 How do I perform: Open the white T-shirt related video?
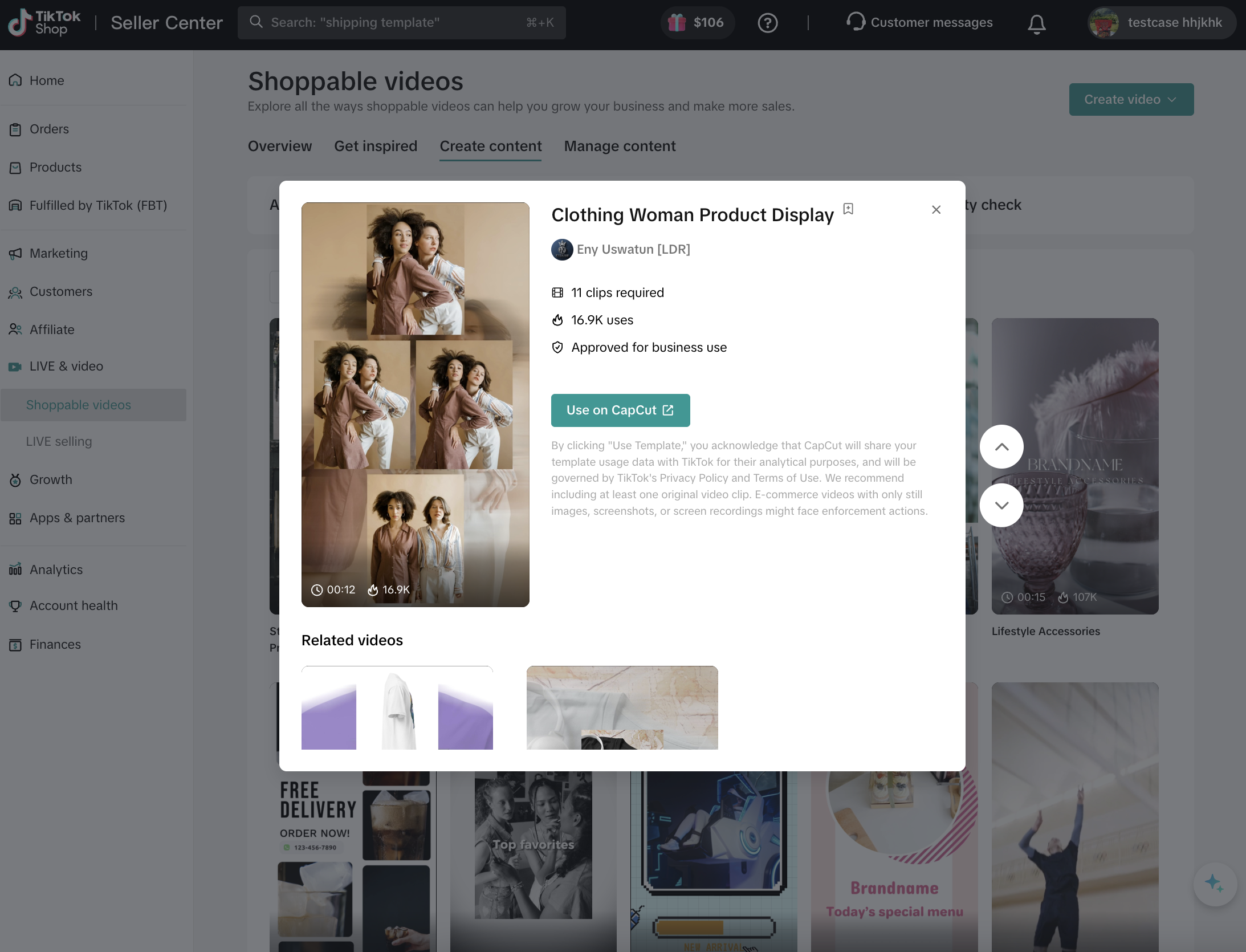click(x=397, y=707)
